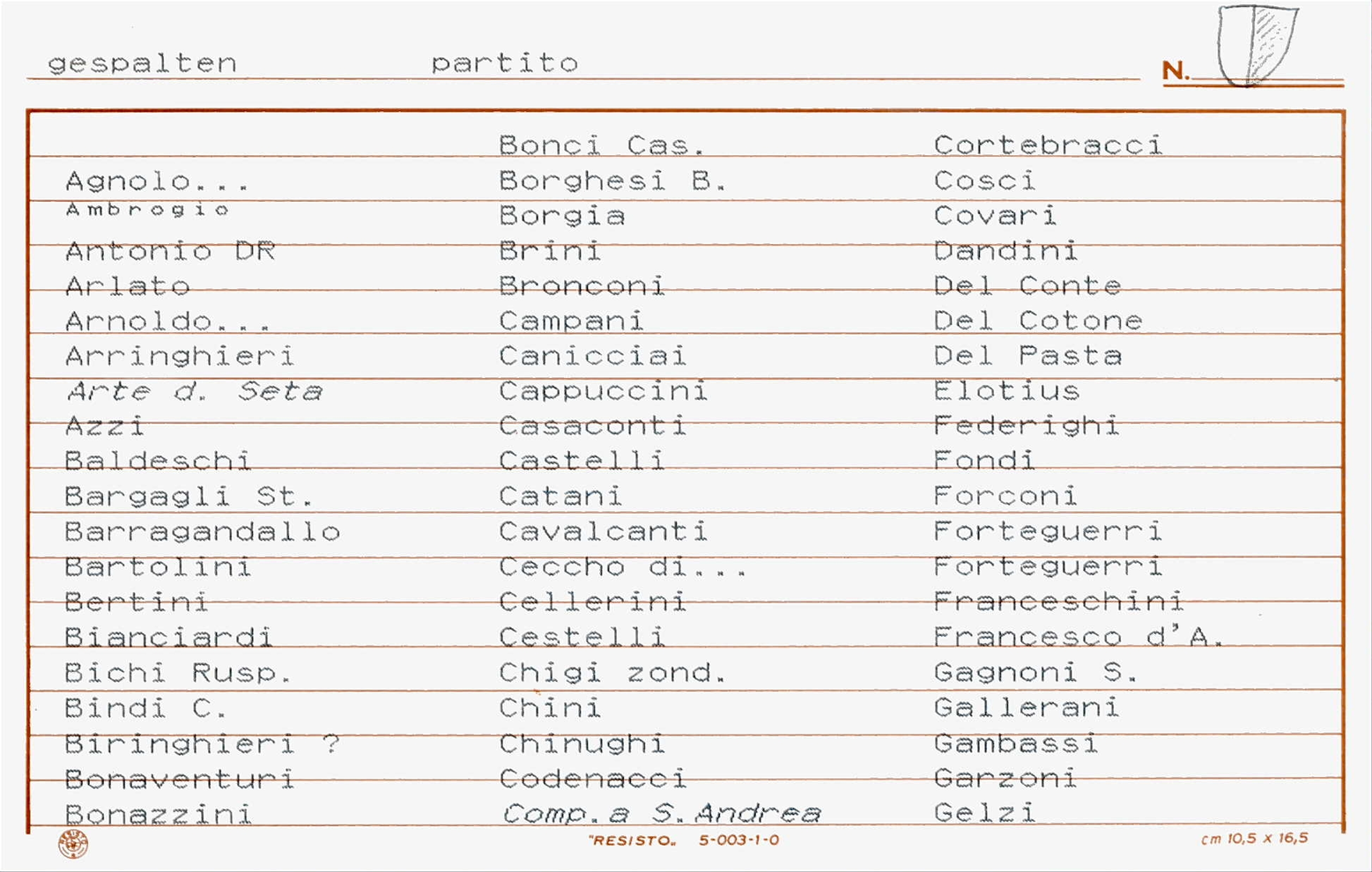Click the orange N. number label
This screenshot has width=1372, height=872.
point(1175,70)
